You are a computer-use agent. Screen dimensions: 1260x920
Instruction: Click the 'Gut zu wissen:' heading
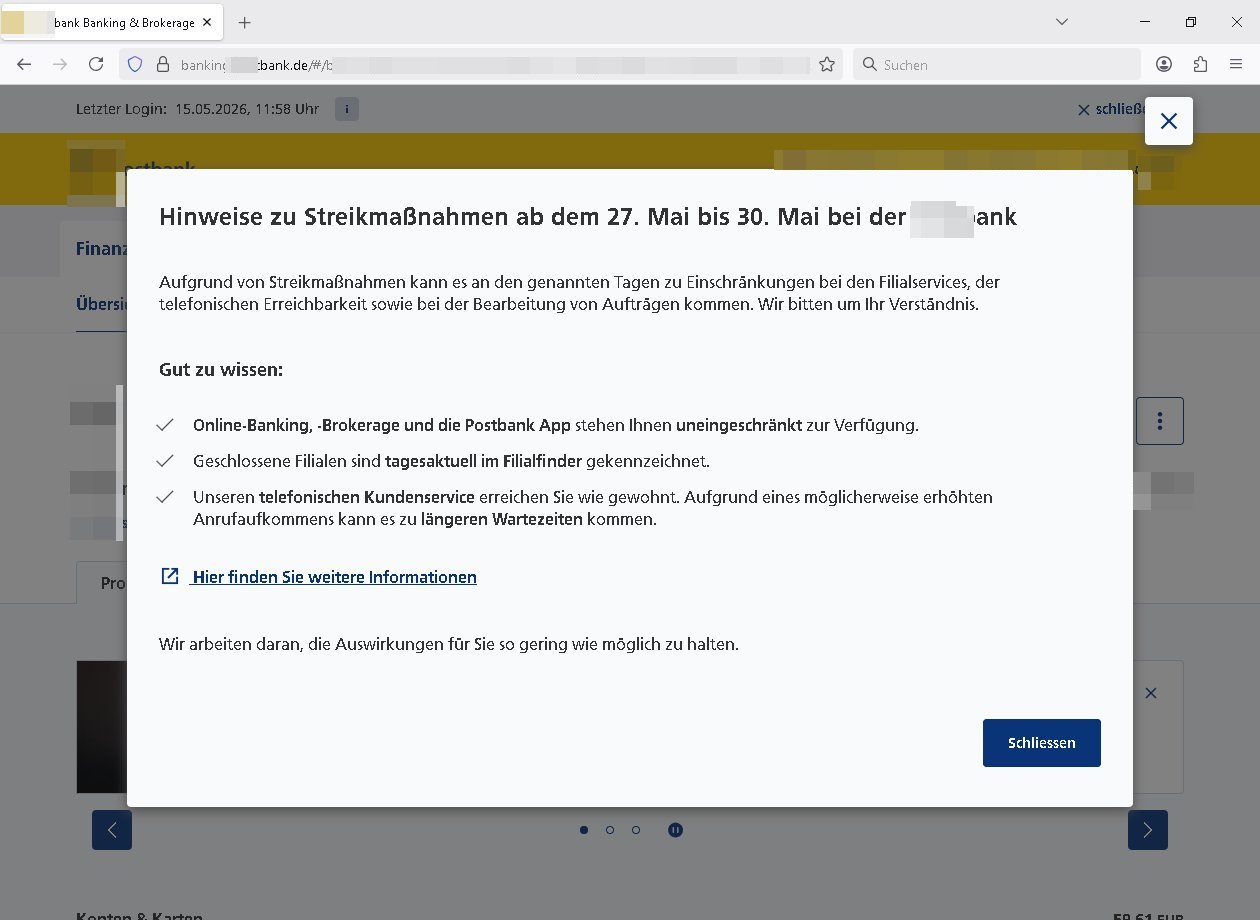coord(221,370)
